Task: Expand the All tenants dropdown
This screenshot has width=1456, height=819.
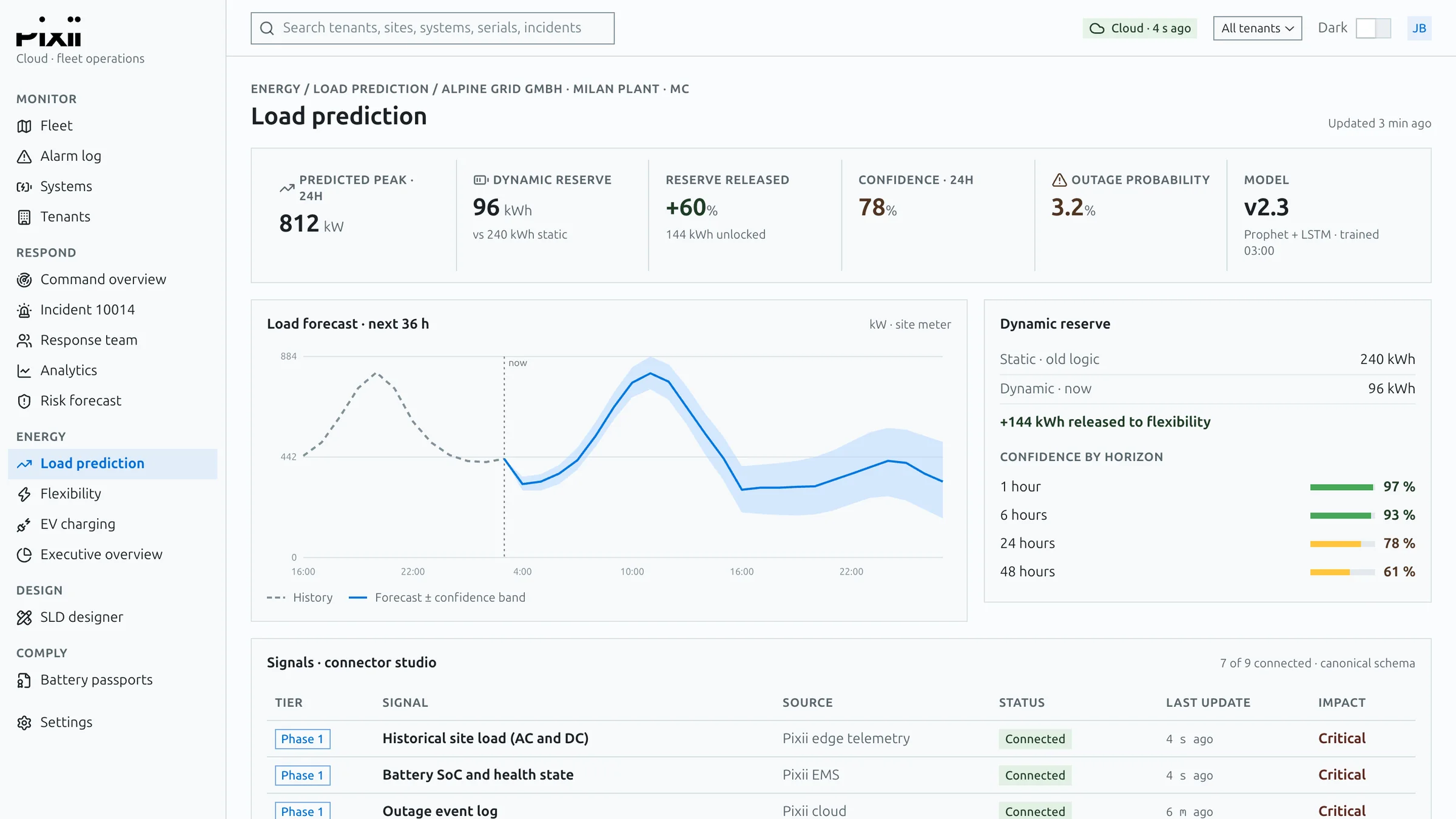Action: pyautogui.click(x=1257, y=28)
